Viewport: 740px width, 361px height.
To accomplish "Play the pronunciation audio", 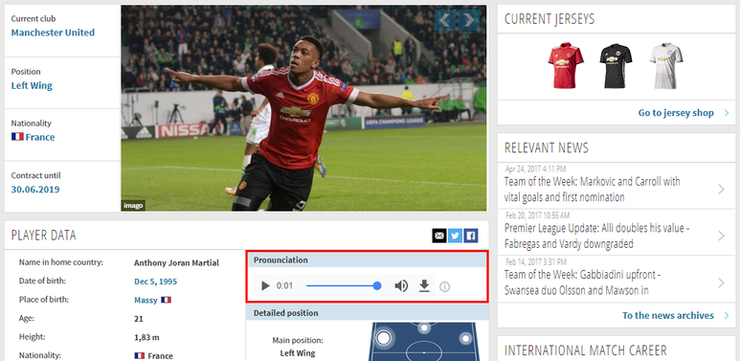I will (x=265, y=286).
